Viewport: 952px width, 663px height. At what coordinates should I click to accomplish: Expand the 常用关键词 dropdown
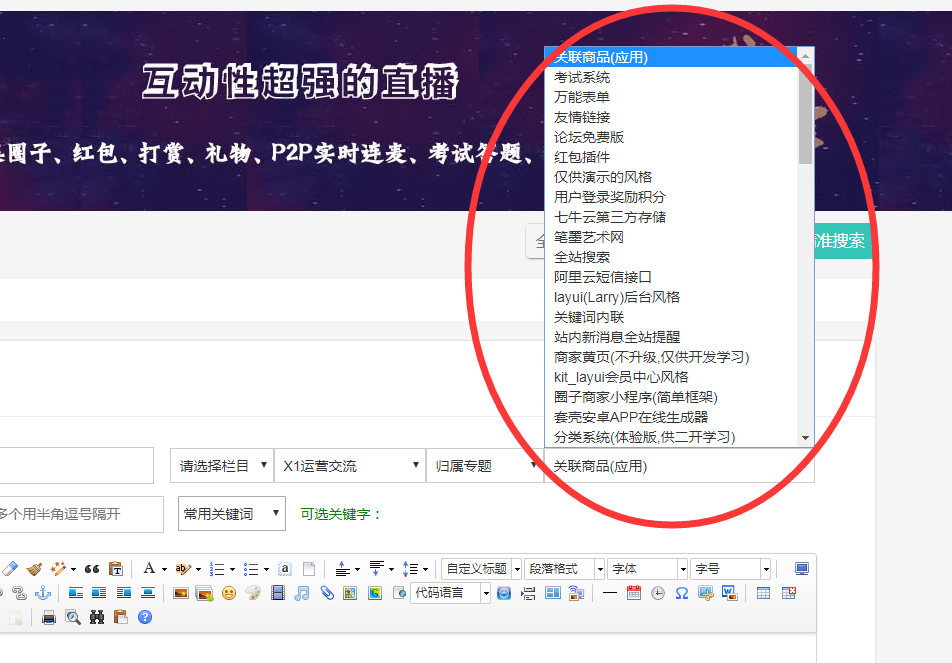(x=231, y=514)
